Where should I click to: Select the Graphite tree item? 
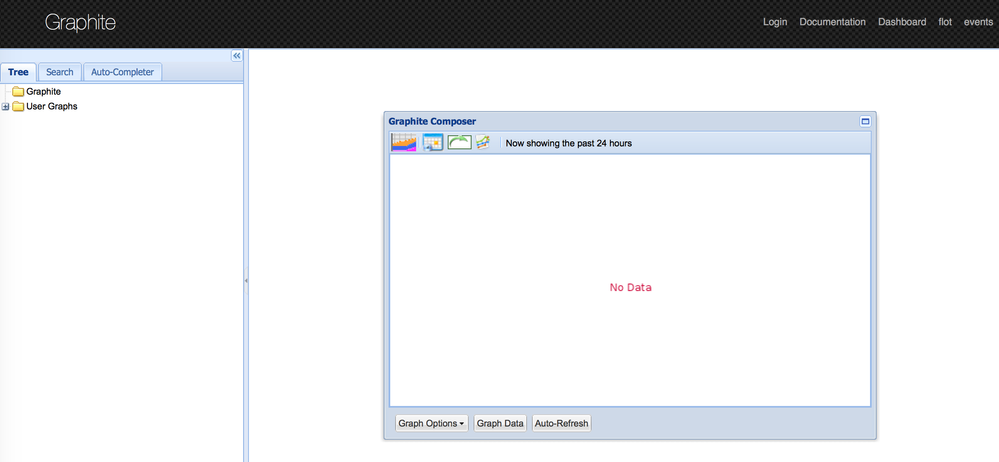[x=43, y=92]
